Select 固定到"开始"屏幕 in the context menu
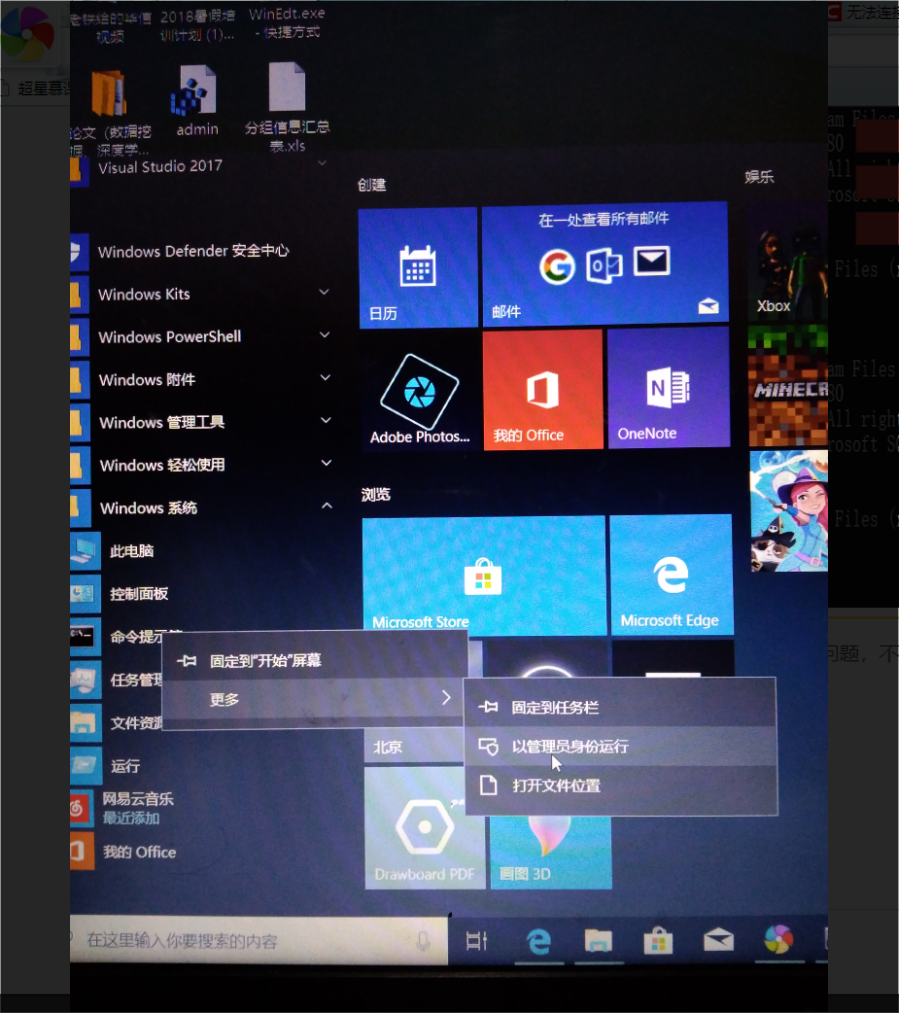The width and height of the screenshot is (899, 1013). (315, 660)
